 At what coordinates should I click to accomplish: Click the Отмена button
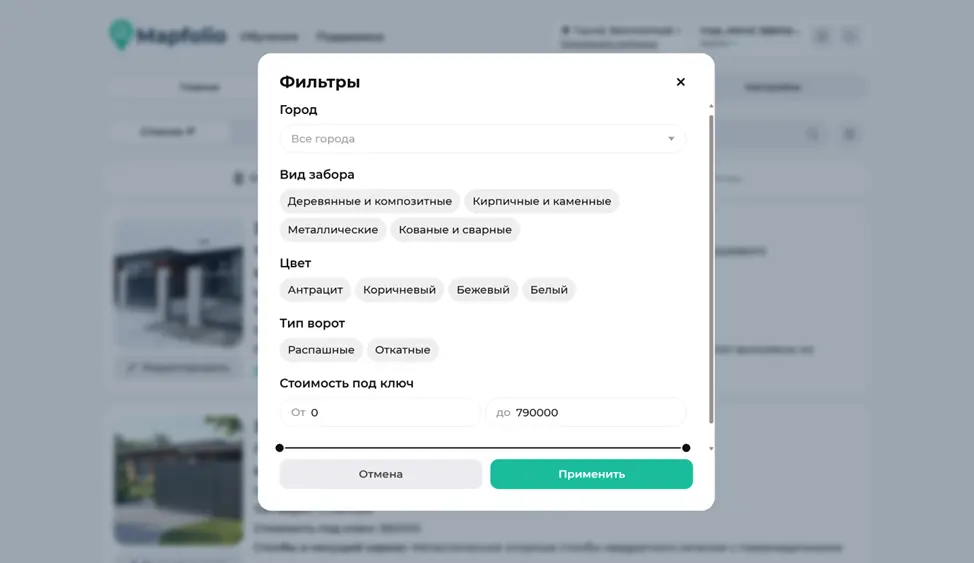381,474
